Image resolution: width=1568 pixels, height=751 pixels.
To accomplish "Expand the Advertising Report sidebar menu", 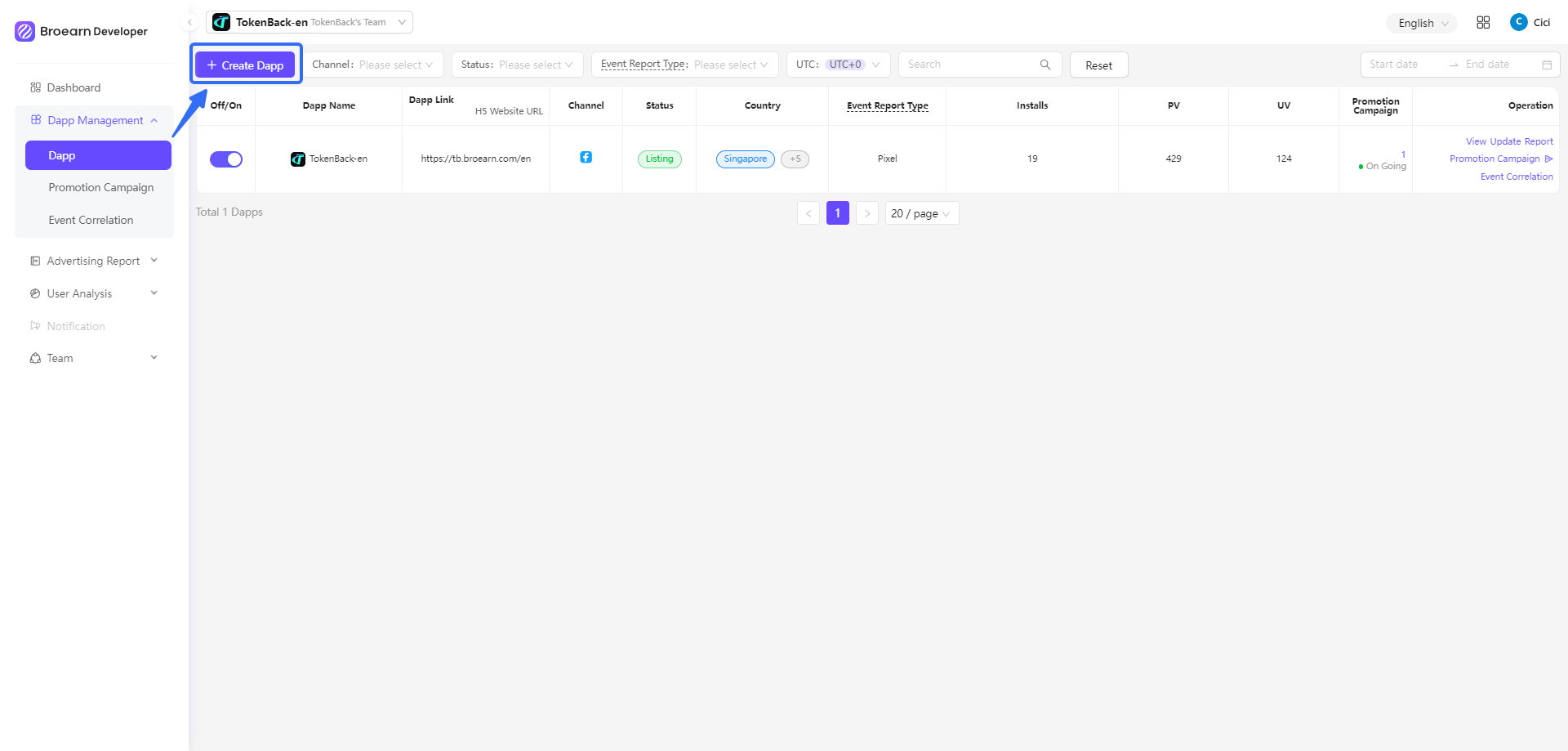I will (94, 261).
